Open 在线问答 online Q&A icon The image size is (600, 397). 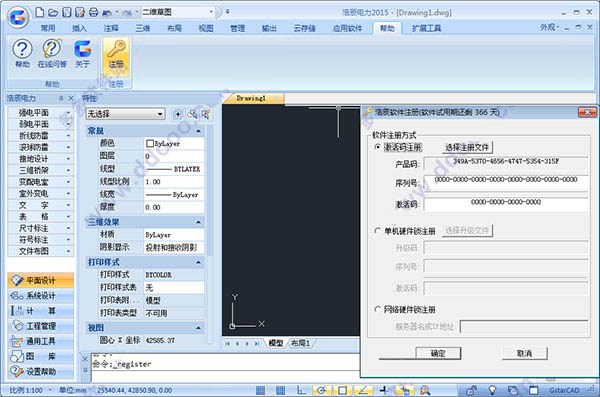click(52, 54)
